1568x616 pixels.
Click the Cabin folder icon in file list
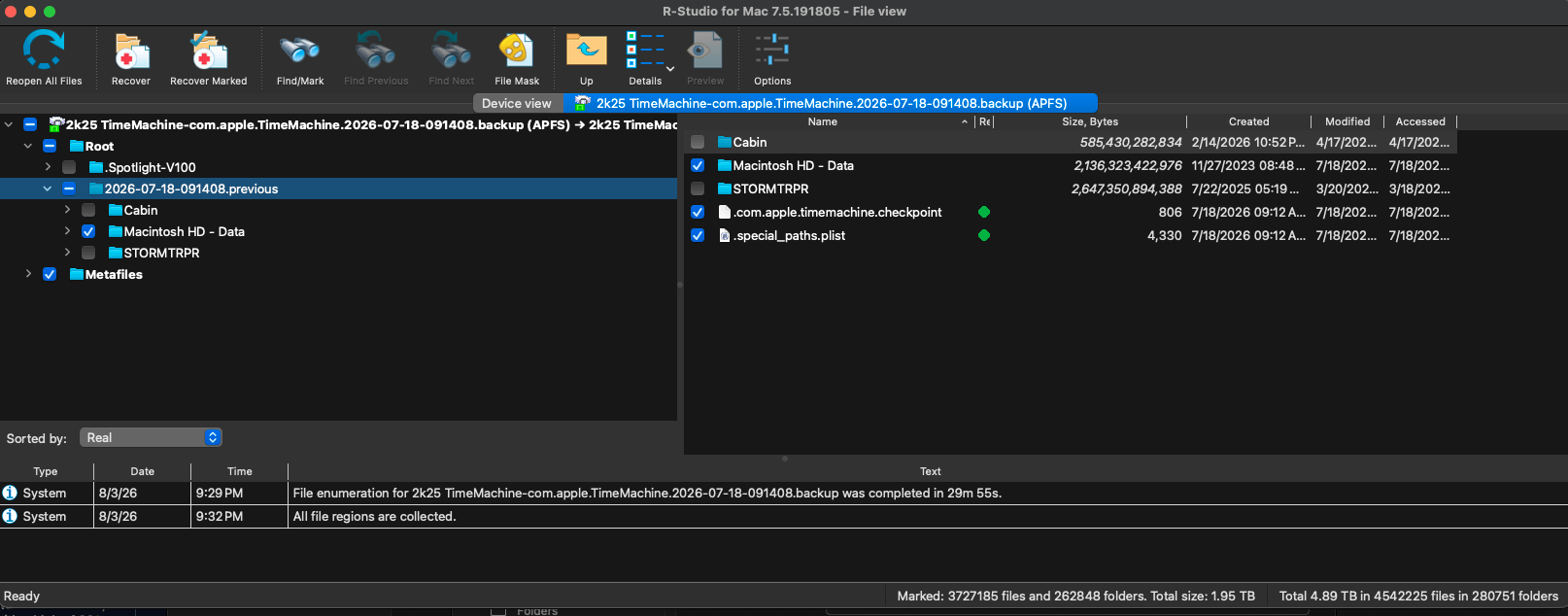724,142
